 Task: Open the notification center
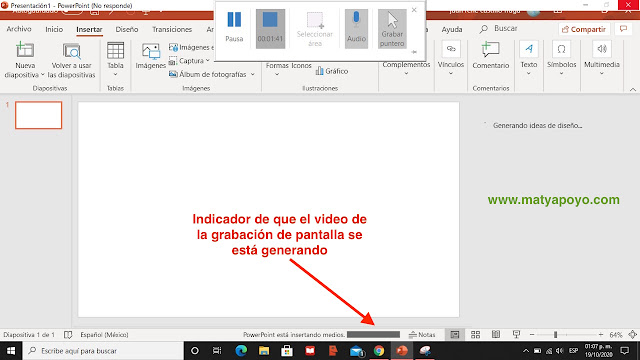624,351
